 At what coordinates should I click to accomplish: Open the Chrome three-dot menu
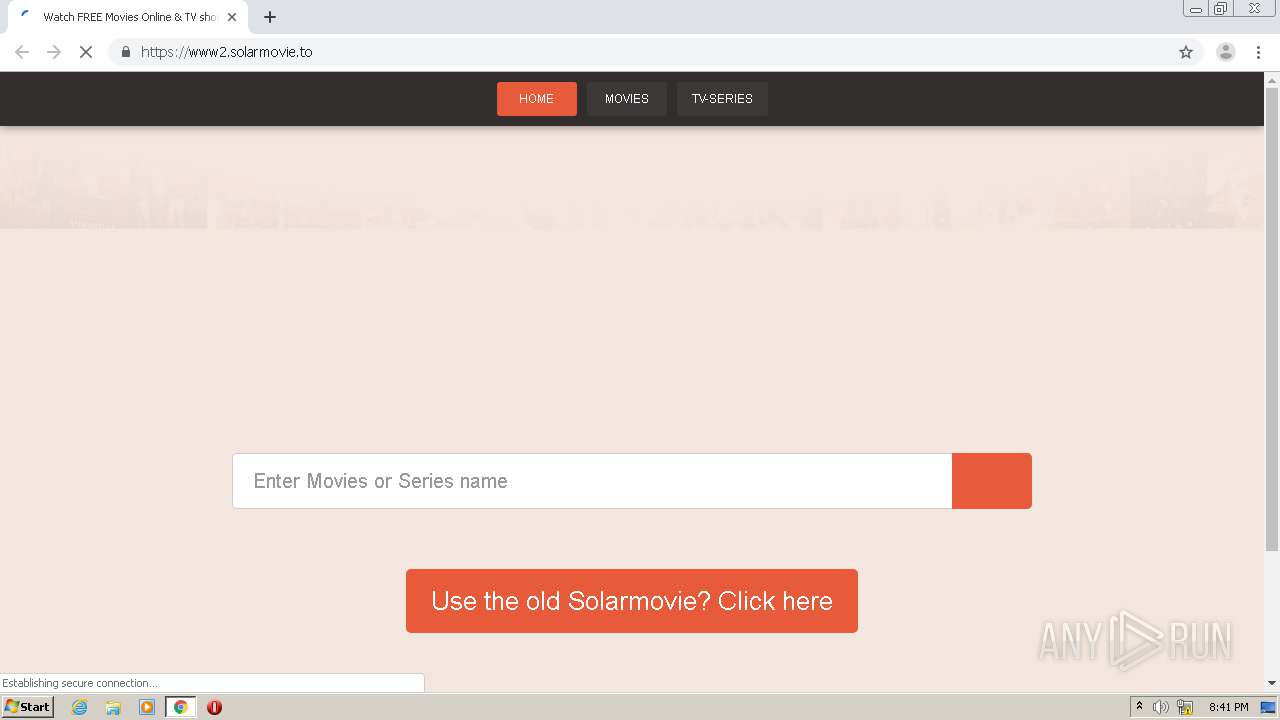pos(1258,52)
